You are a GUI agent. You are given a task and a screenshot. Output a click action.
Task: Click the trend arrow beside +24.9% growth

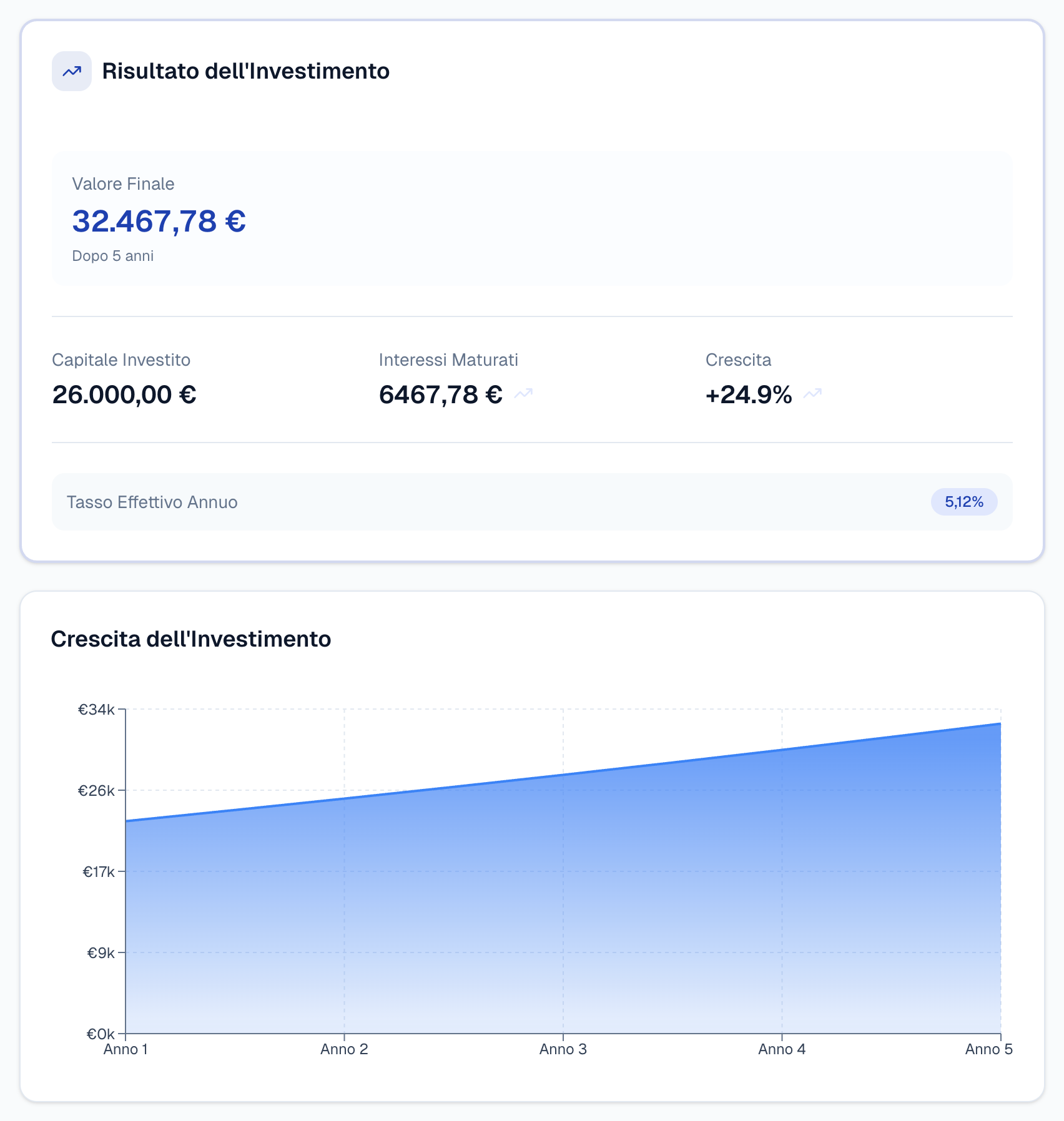coord(812,393)
